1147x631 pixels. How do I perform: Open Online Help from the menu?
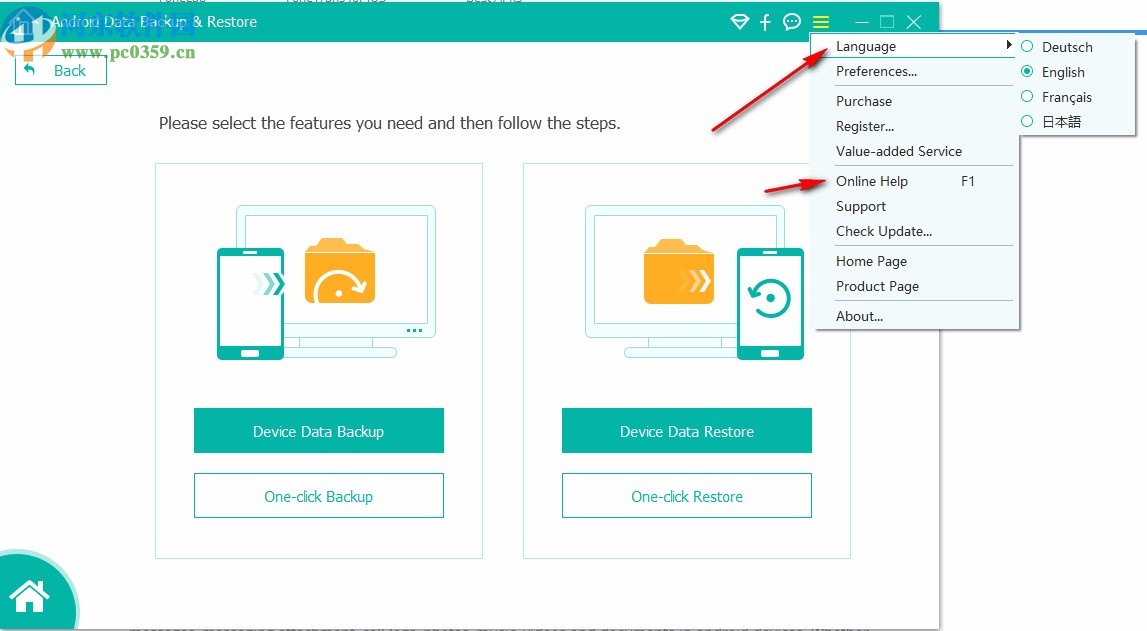tap(872, 181)
